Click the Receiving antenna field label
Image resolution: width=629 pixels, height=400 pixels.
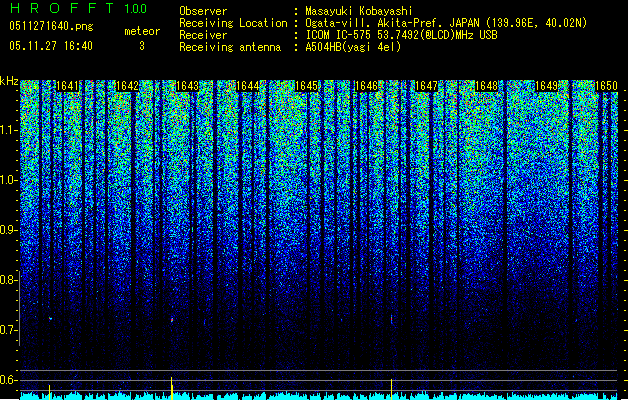(x=230, y=47)
